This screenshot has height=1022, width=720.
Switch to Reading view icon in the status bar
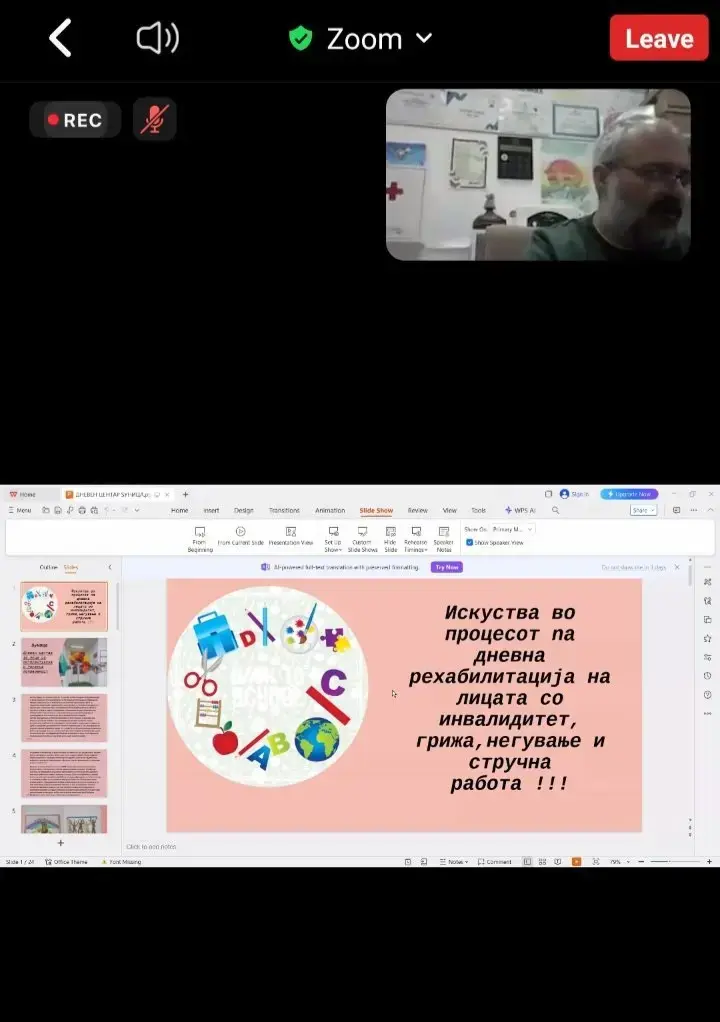coord(558,862)
